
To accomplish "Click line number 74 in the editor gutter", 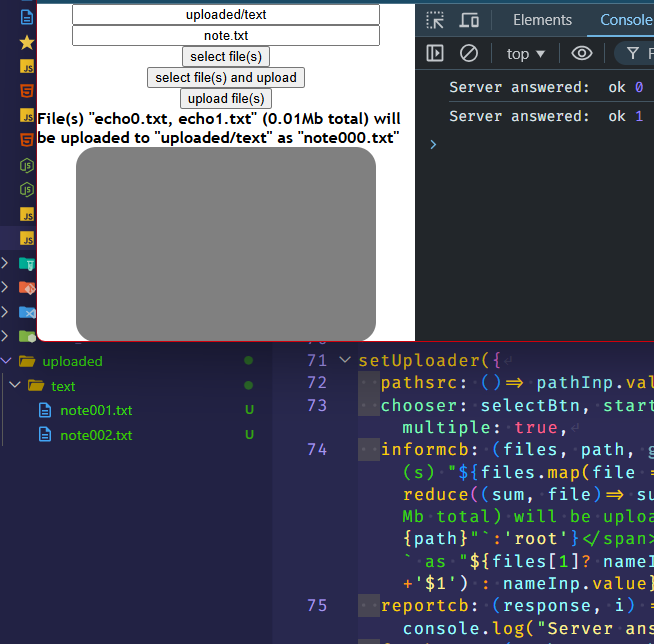I will pos(317,449).
